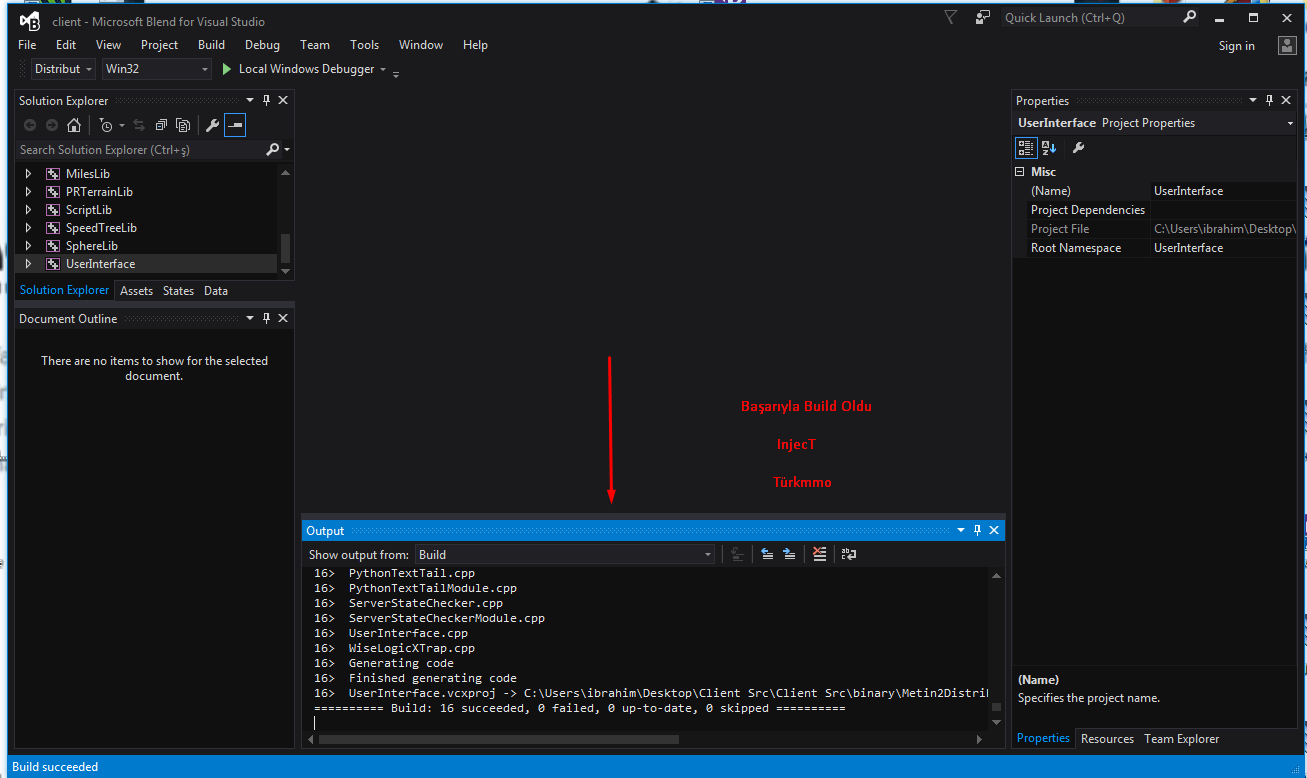The width and height of the screenshot is (1307, 778).
Task: Expand the ScriptLib project node
Action: (29, 210)
